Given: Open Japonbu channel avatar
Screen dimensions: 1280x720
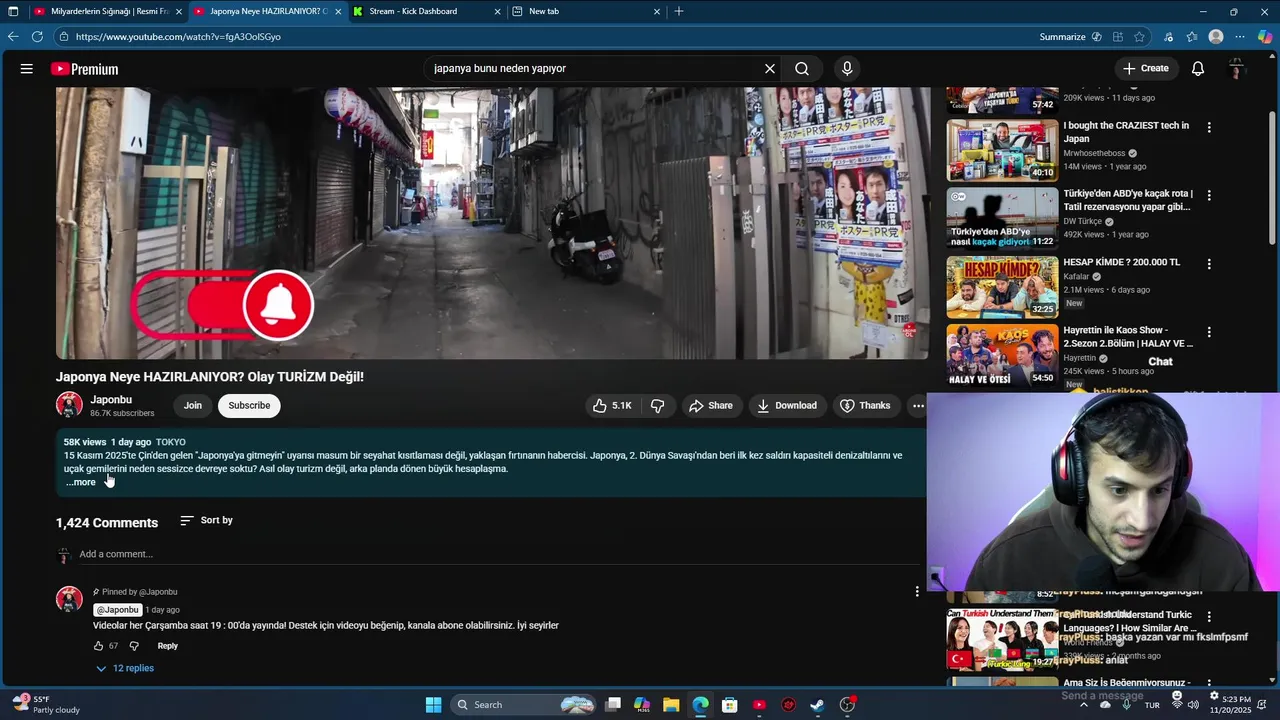Looking at the screenshot, I should 69,405.
